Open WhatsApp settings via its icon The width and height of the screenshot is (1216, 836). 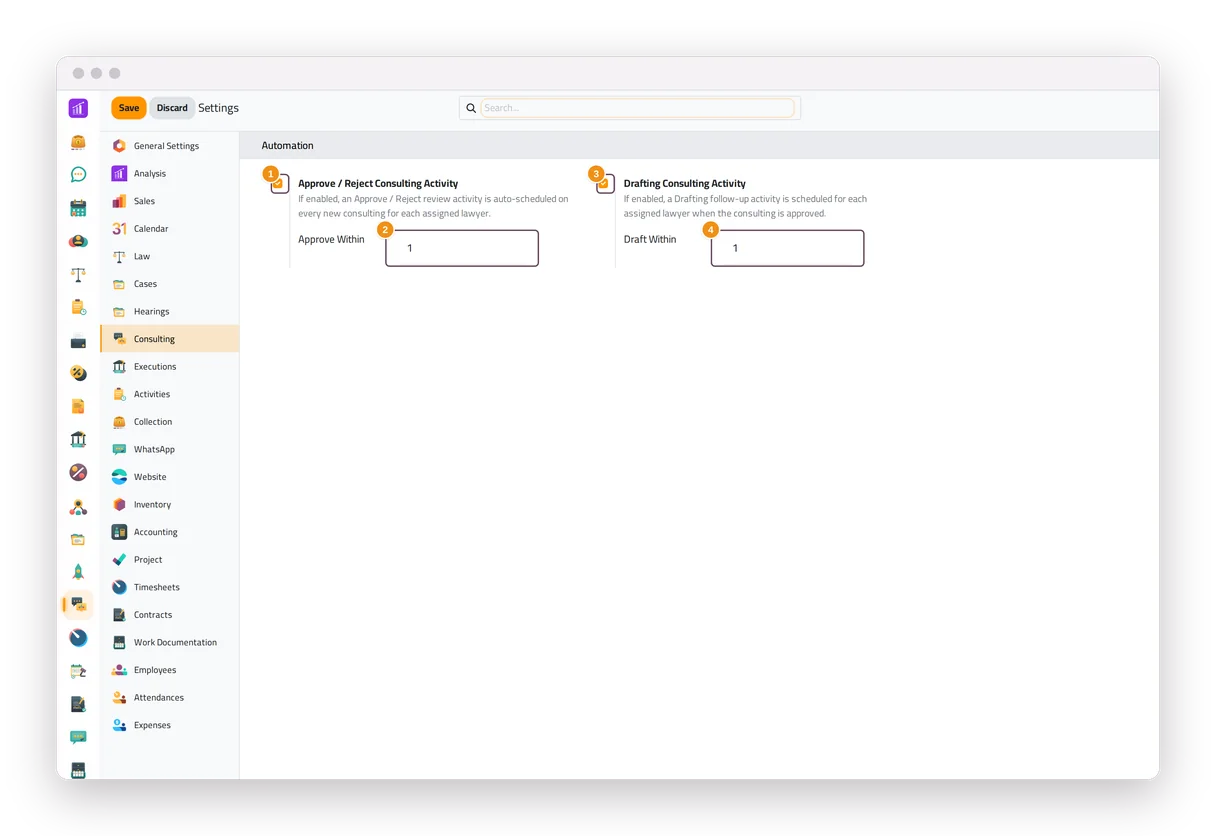[x=119, y=450]
